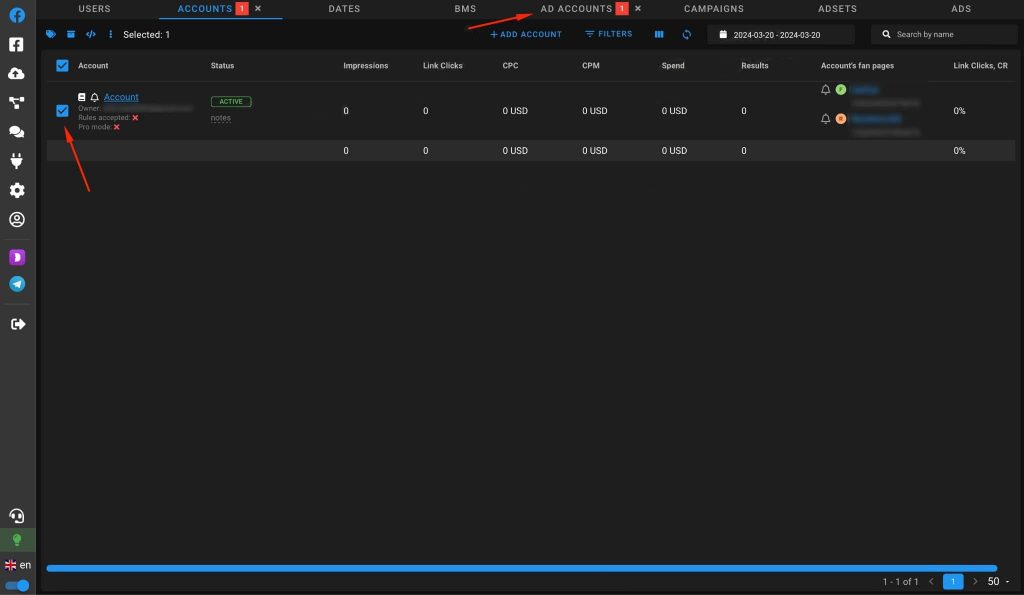
Task: Open the Telegram sidebar icon
Action: tap(17, 284)
